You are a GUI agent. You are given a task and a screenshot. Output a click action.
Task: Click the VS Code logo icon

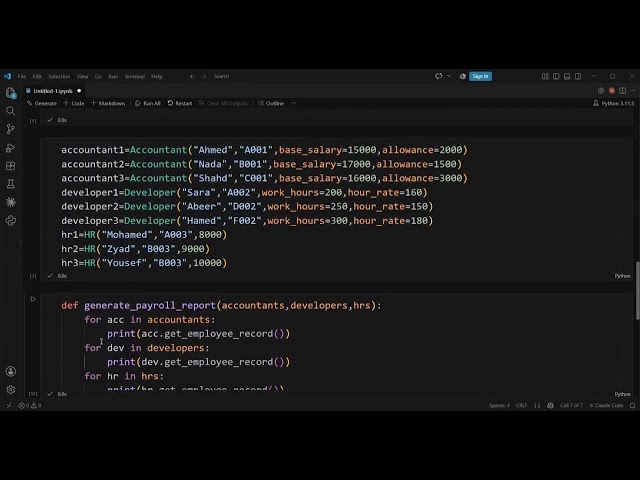[x=7, y=76]
